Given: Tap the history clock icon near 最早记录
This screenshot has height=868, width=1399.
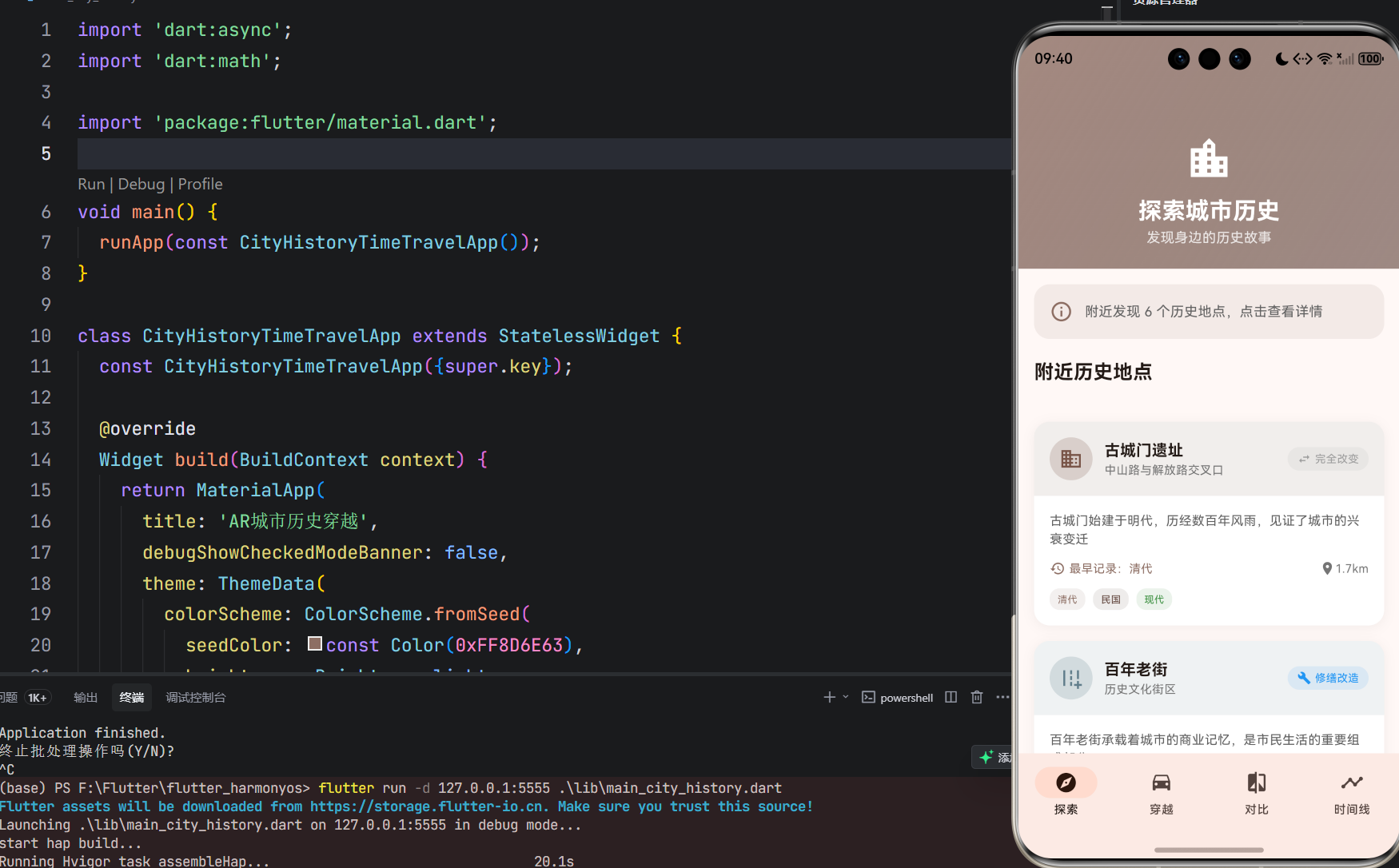Looking at the screenshot, I should [1057, 568].
